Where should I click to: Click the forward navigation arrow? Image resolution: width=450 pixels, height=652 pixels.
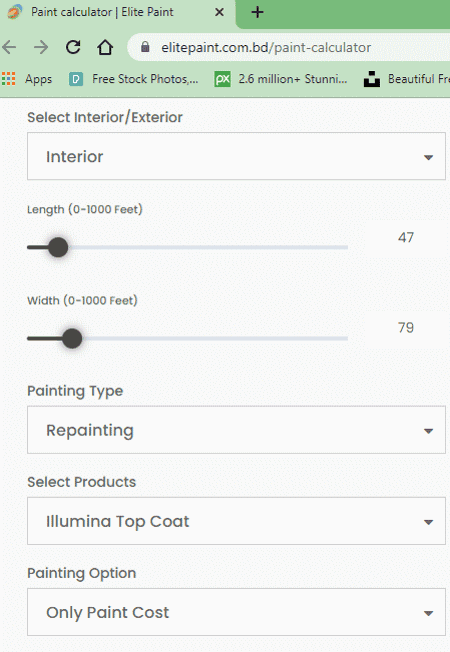pyautogui.click(x=41, y=47)
